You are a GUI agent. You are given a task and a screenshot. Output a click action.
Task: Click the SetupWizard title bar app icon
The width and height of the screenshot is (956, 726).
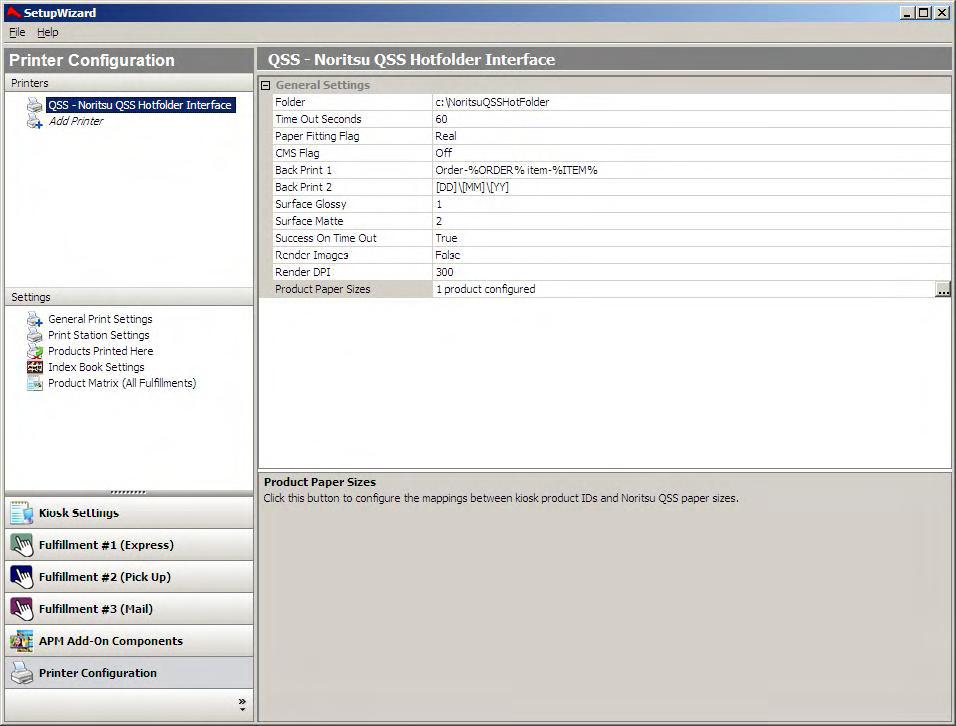tap(13, 12)
